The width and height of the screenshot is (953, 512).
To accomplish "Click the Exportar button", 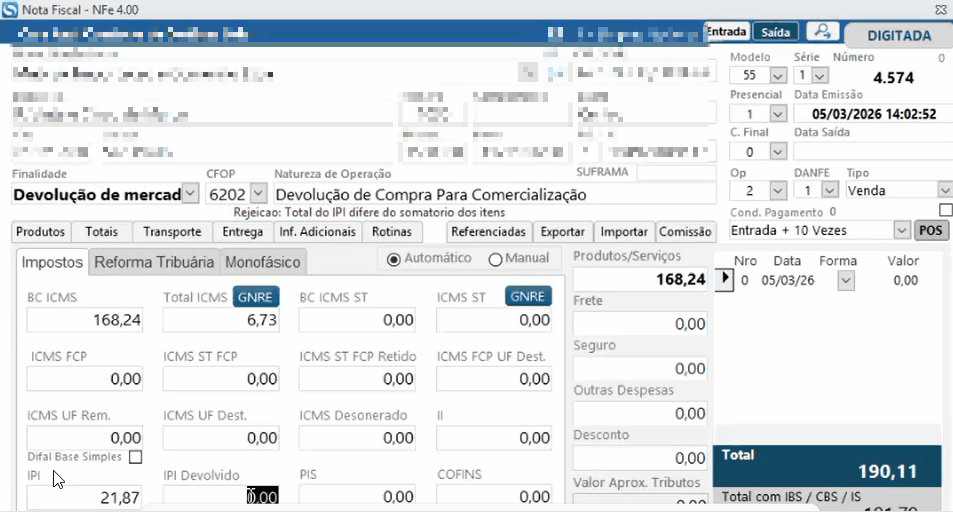I will [562, 231].
